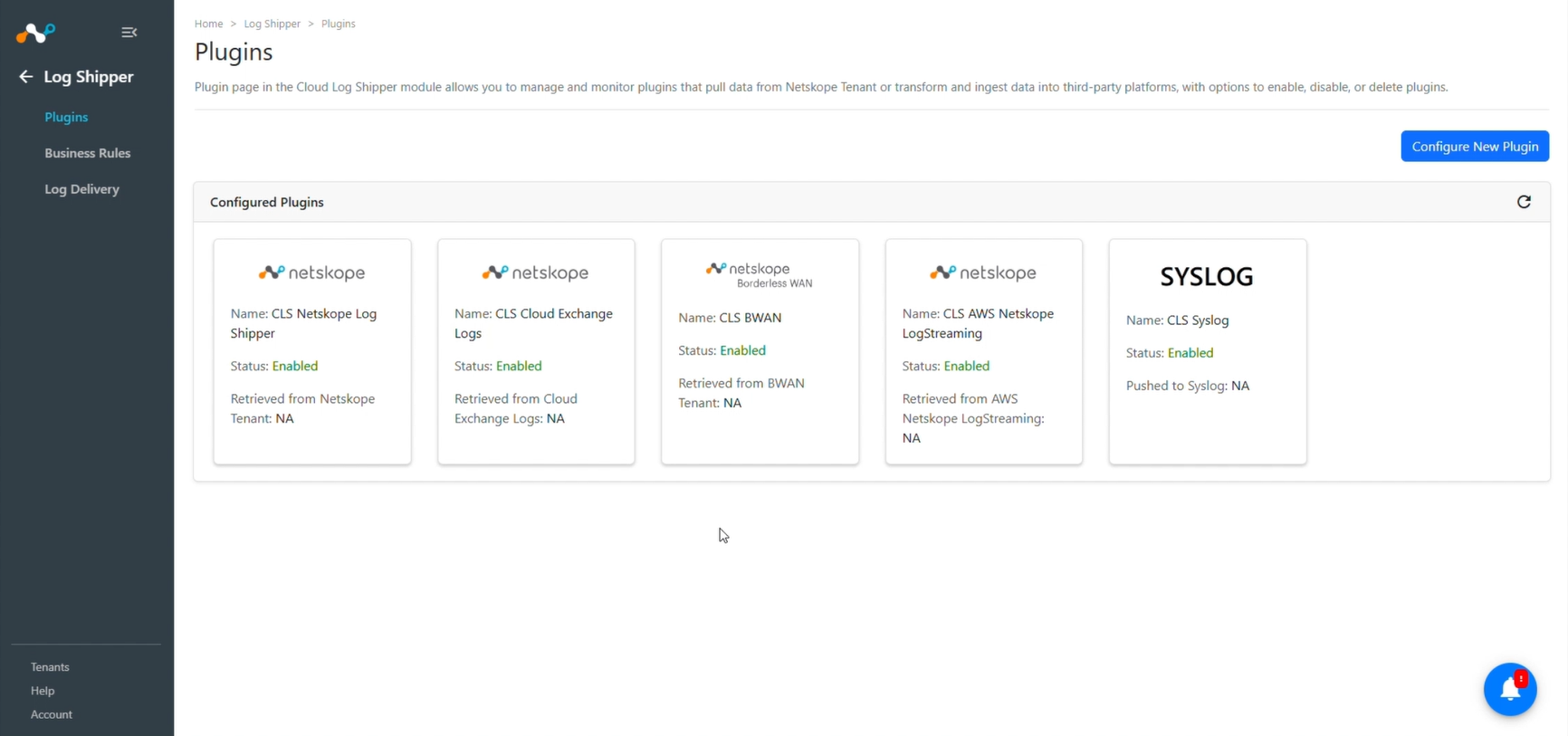Click Enabled status on CLS Cloud Exchange Logs
This screenshot has height=736, width=1568.
(519, 366)
